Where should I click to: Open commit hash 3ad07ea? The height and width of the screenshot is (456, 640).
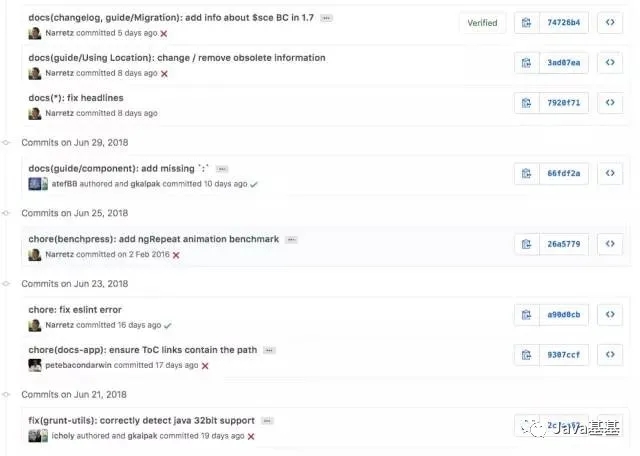[564, 62]
